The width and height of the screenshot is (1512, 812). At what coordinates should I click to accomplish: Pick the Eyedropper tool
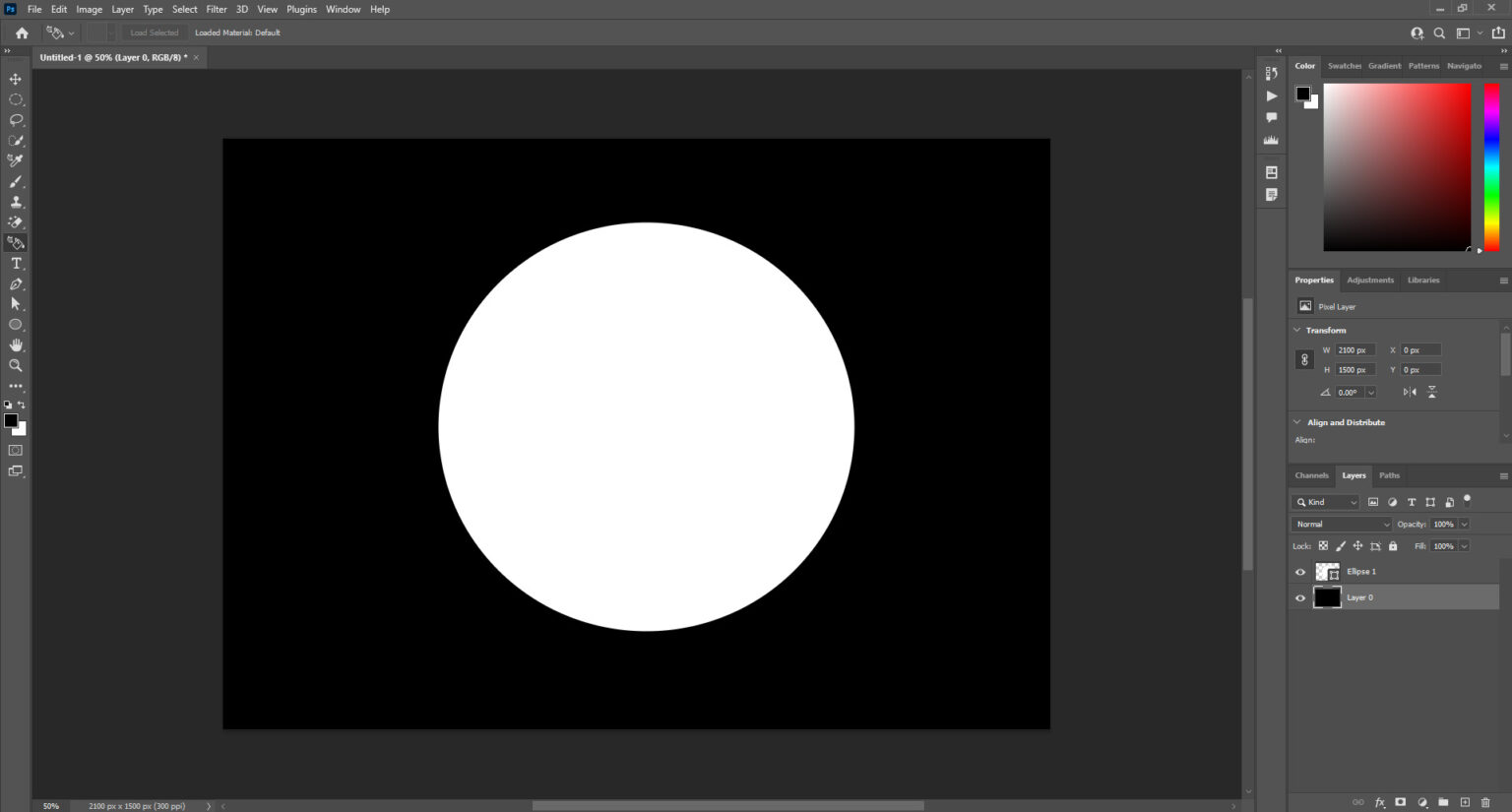pyautogui.click(x=16, y=160)
